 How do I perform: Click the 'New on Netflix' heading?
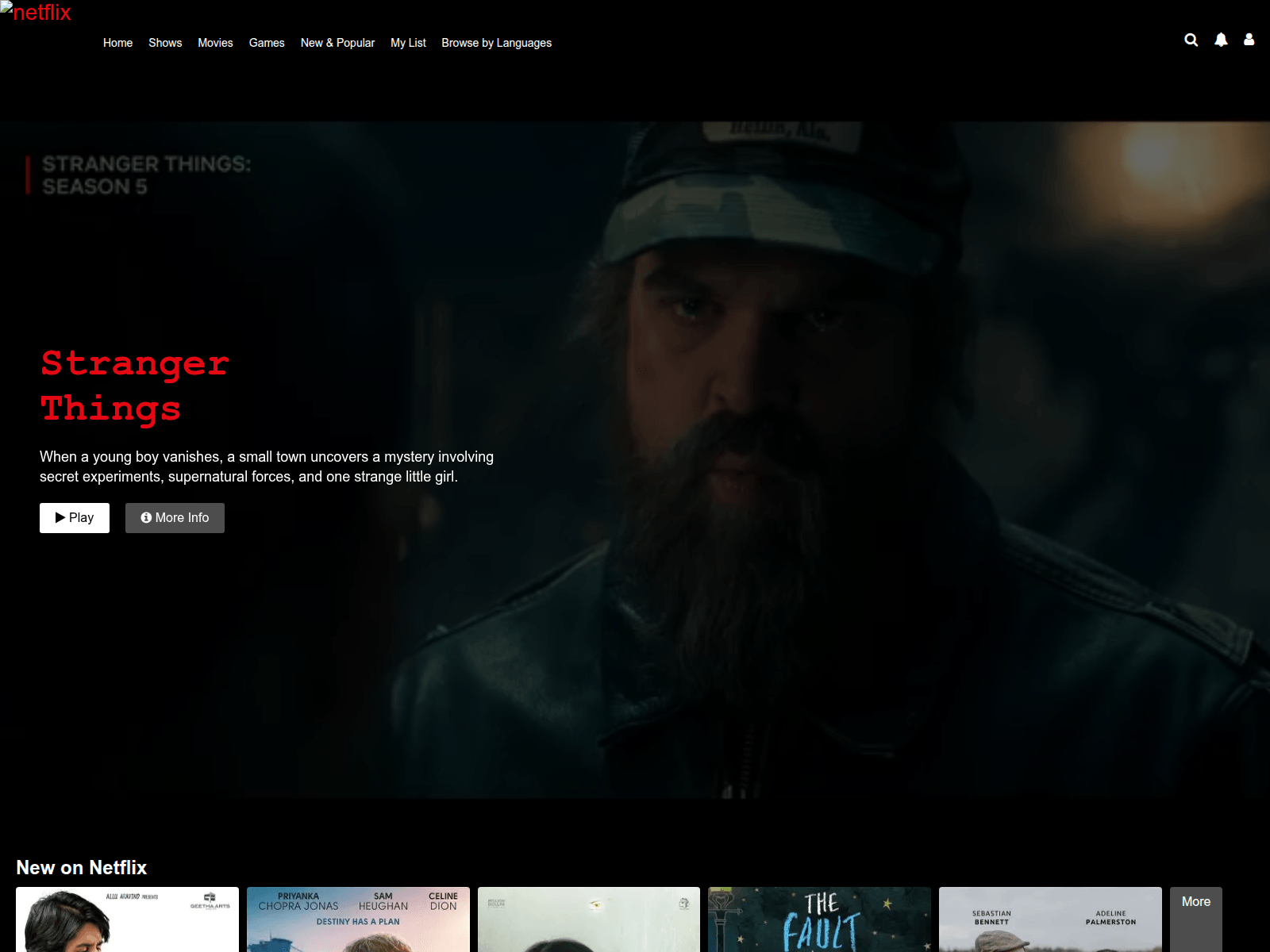pos(82,868)
